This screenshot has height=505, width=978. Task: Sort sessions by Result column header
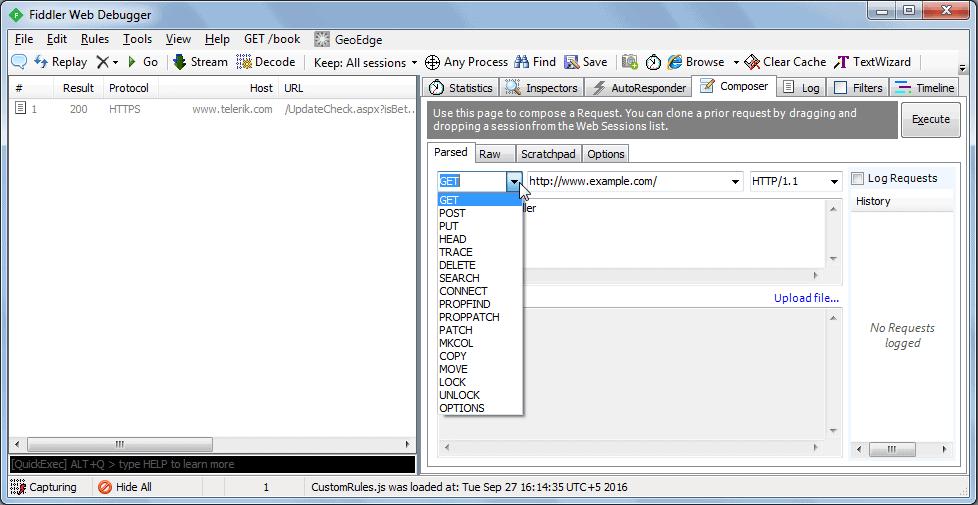pyautogui.click(x=79, y=89)
